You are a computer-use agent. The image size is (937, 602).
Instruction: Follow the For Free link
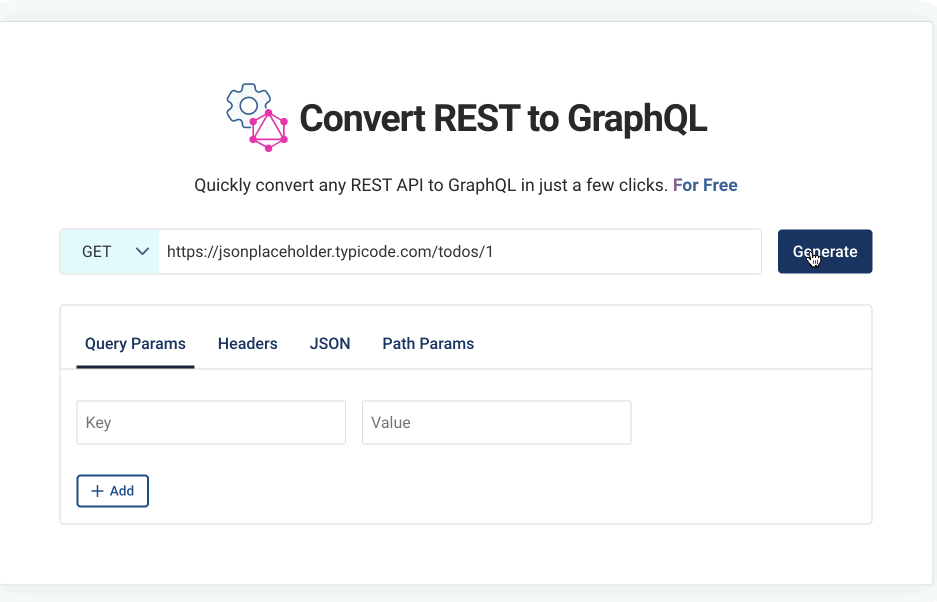705,185
